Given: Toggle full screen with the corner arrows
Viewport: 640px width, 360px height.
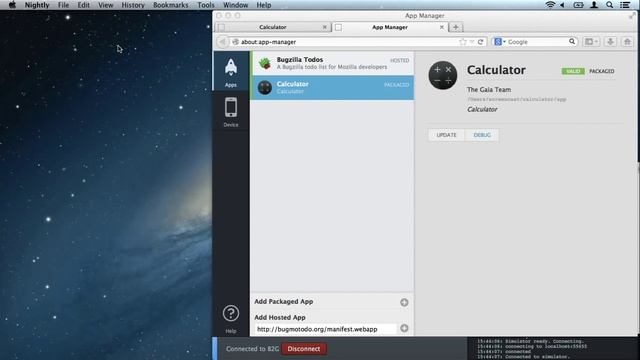Looking at the screenshot, I should (632, 16).
